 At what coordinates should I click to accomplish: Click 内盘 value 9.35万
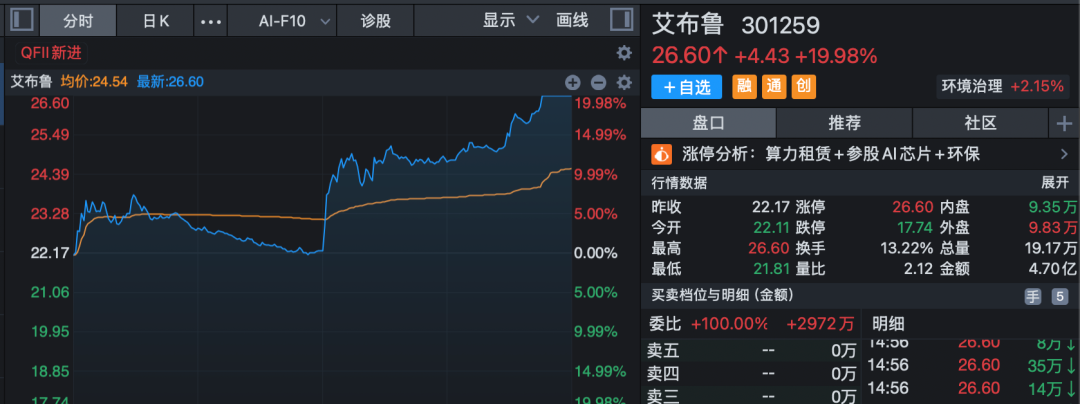click(x=1053, y=207)
